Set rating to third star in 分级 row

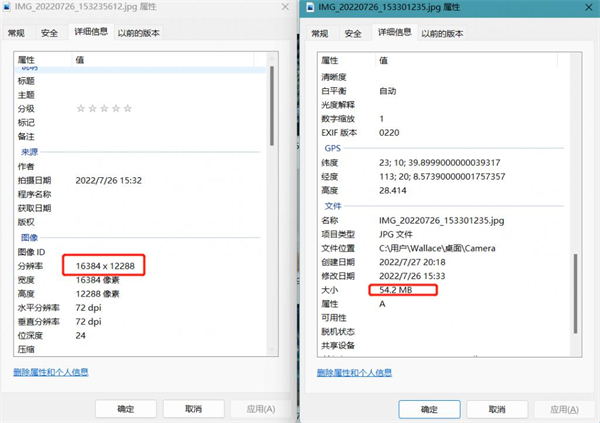[x=104, y=108]
